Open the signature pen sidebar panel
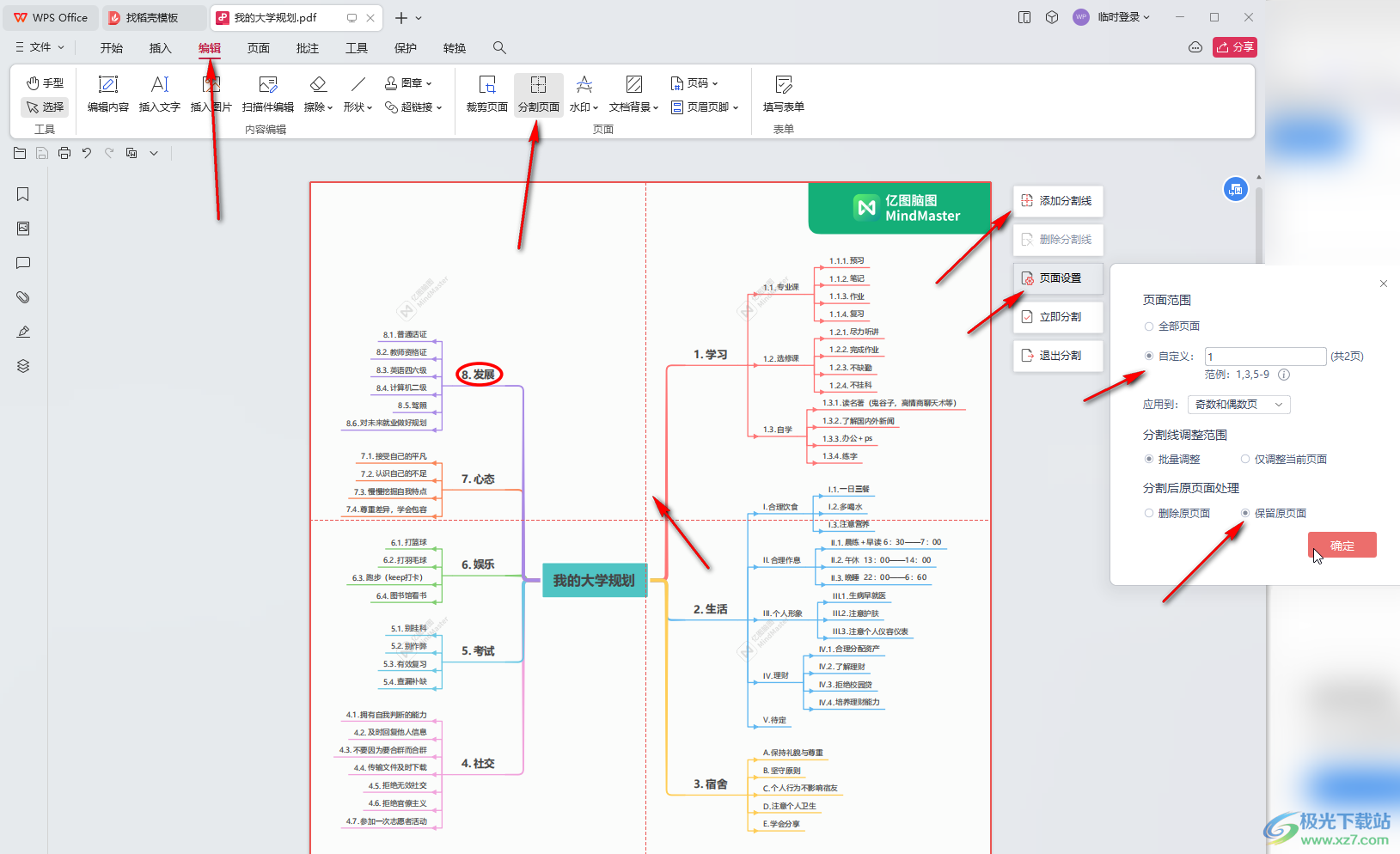This screenshot has height=854, width=1400. [x=23, y=332]
